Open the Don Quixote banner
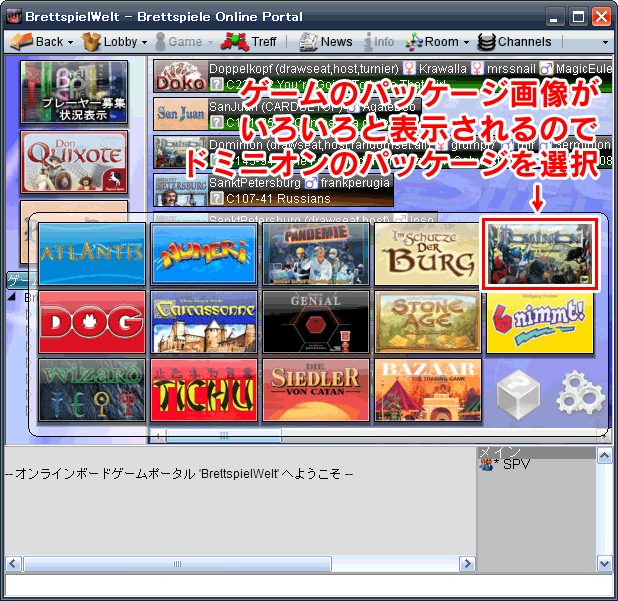Image resolution: width=618 pixels, height=601 pixels. click(x=74, y=162)
